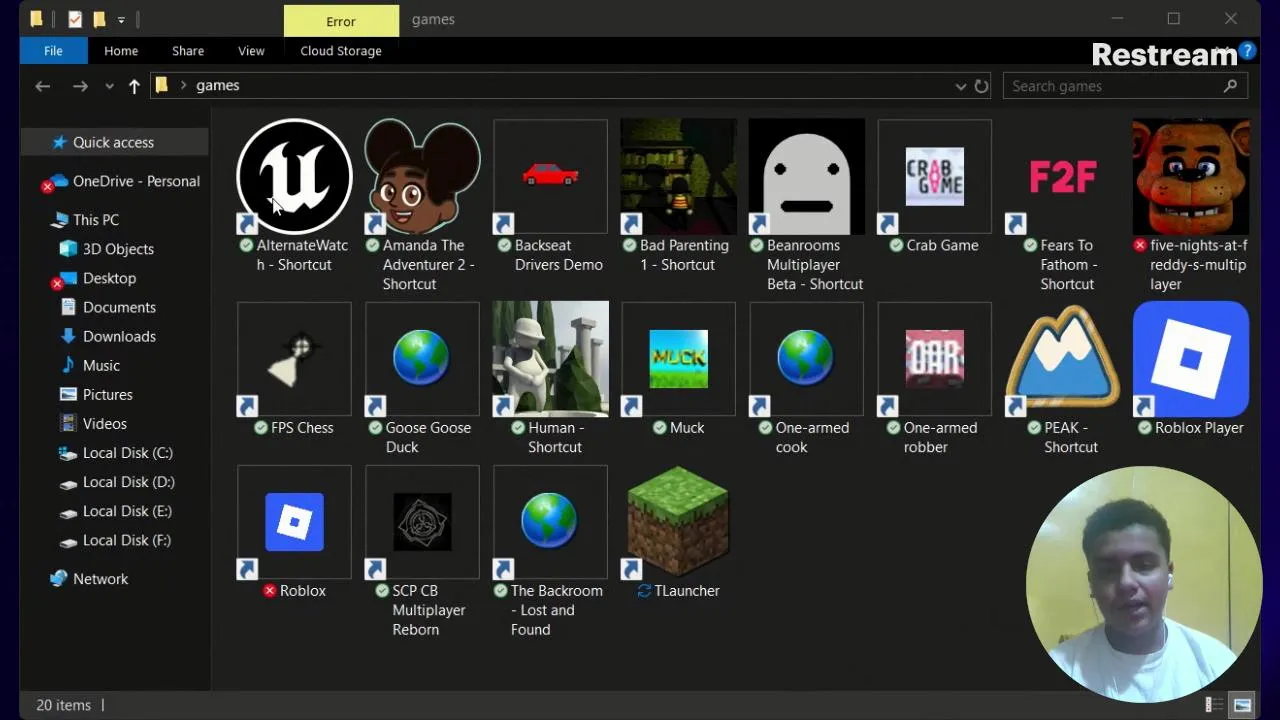Click the search magnifier icon
The width and height of the screenshot is (1280, 720).
1230,86
